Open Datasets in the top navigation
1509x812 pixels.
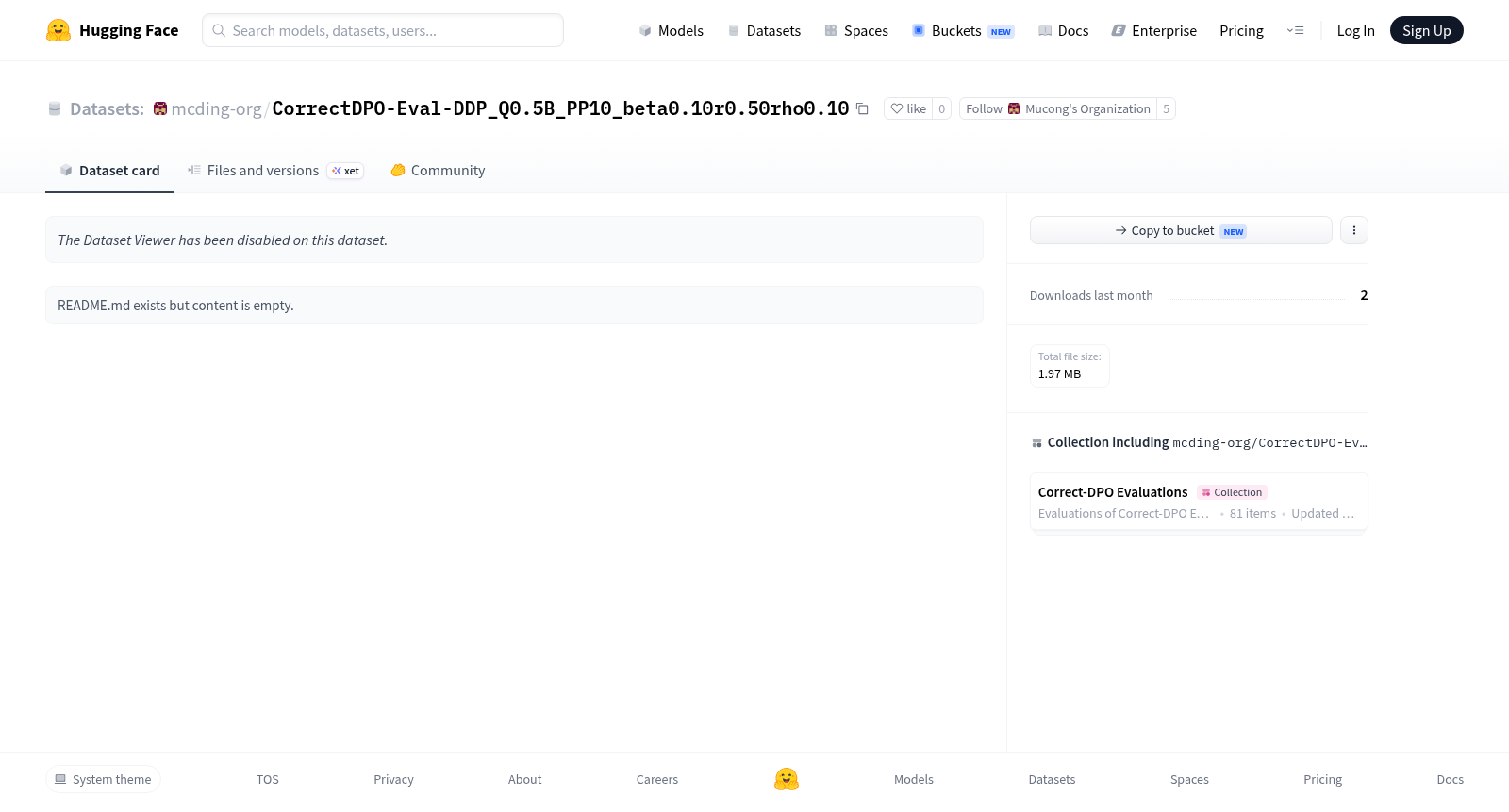point(764,30)
